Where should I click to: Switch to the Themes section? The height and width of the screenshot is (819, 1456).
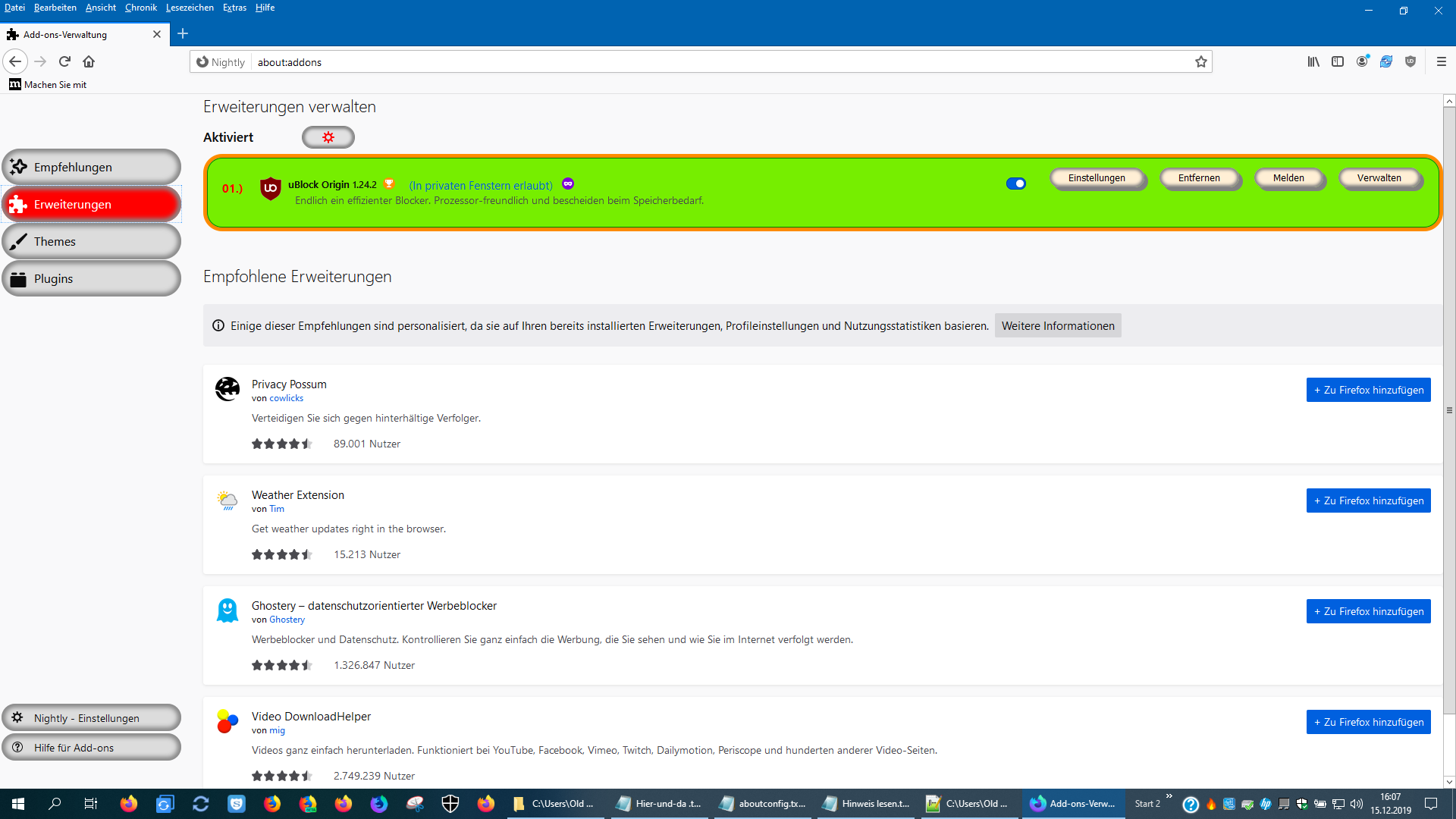[x=91, y=241]
